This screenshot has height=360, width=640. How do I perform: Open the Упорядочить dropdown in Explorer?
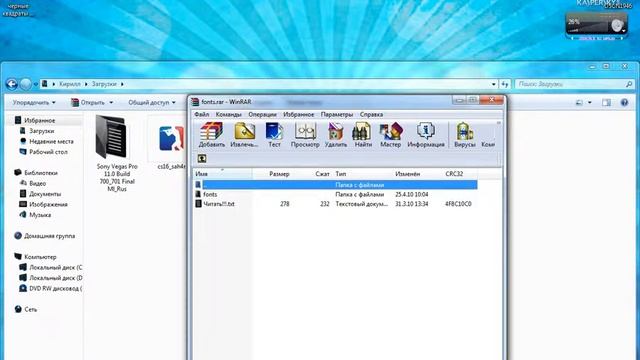[x=34, y=102]
